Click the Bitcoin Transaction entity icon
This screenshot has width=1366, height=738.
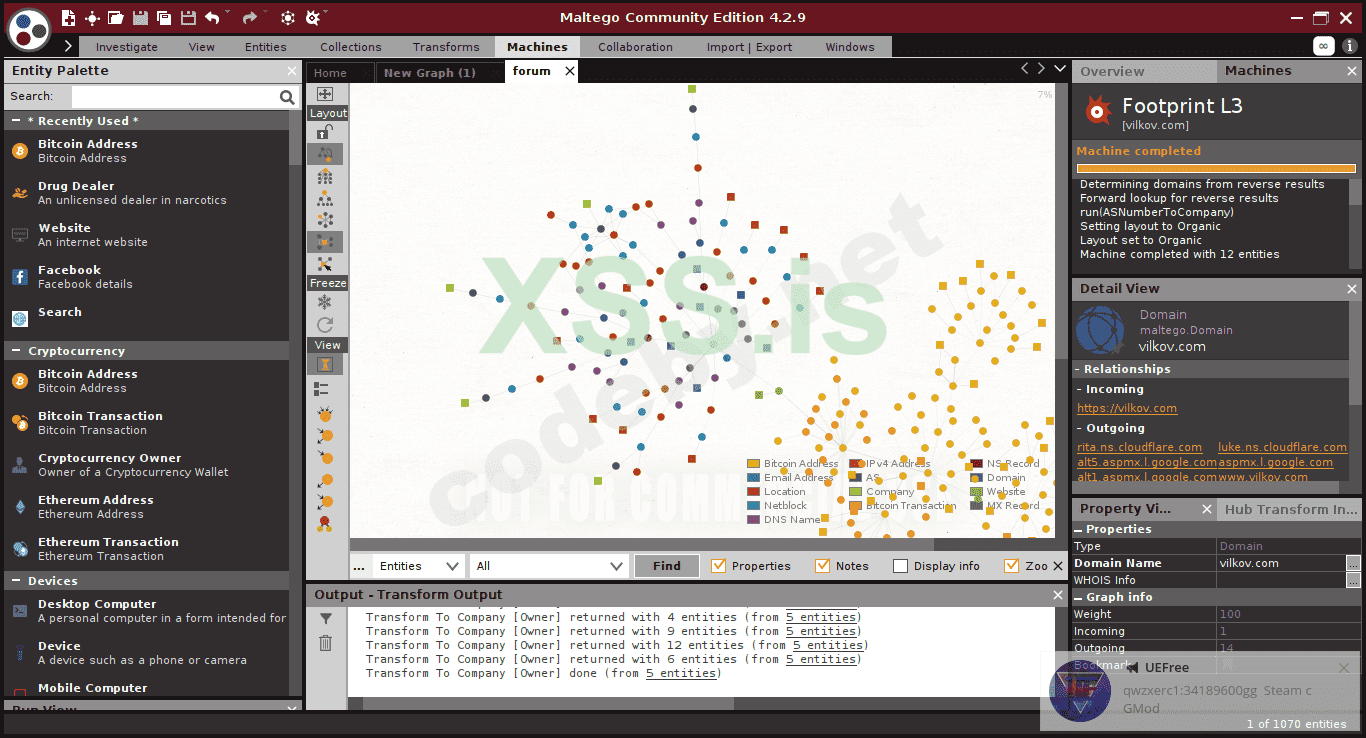(20, 423)
